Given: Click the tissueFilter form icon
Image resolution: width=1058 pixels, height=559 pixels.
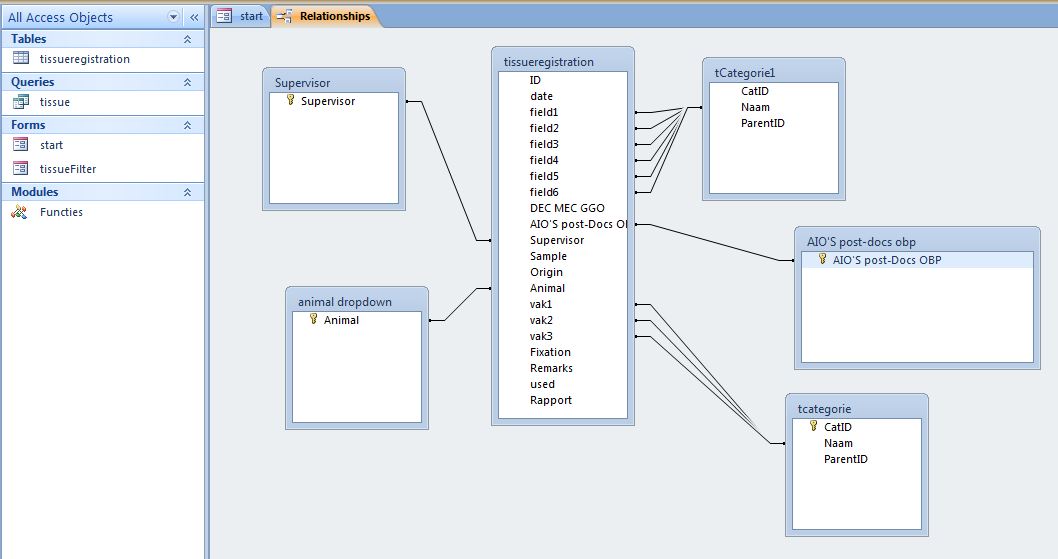Looking at the screenshot, I should click(21, 168).
